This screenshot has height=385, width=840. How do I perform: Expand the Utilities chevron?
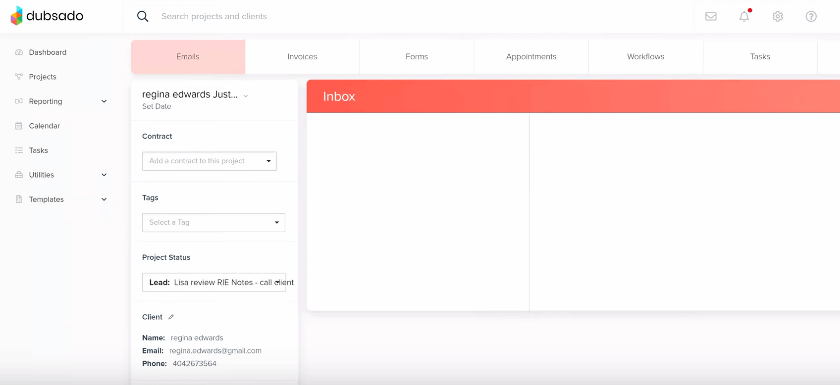(104, 175)
